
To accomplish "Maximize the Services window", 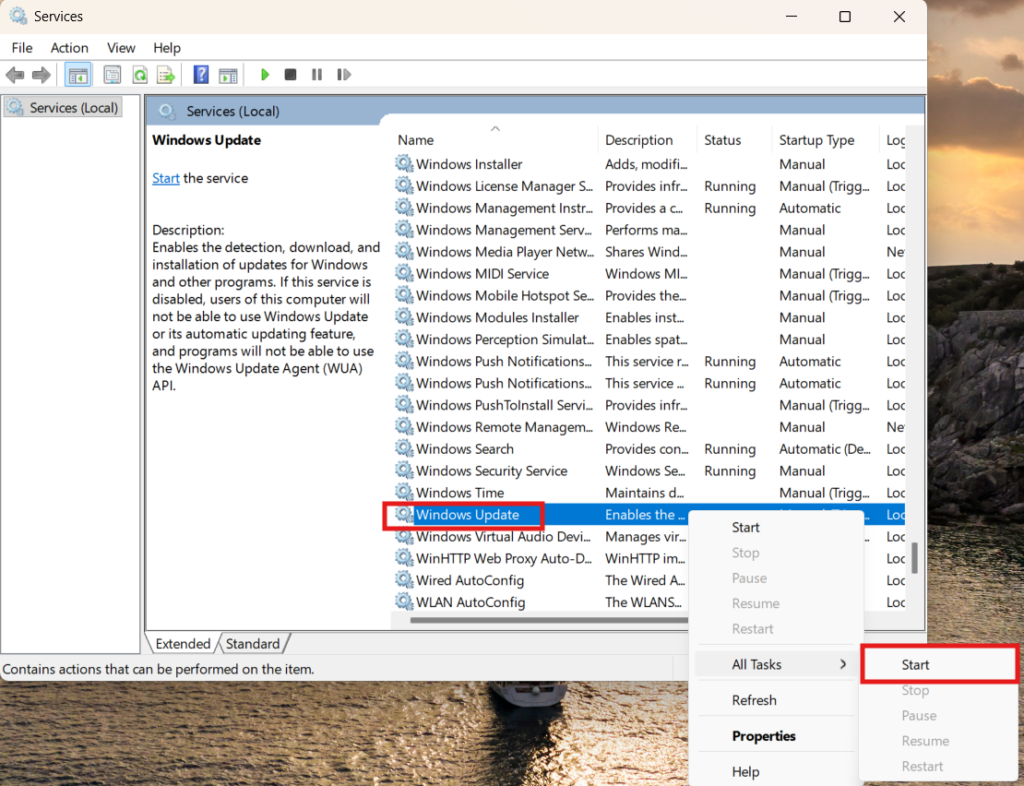I will point(844,16).
